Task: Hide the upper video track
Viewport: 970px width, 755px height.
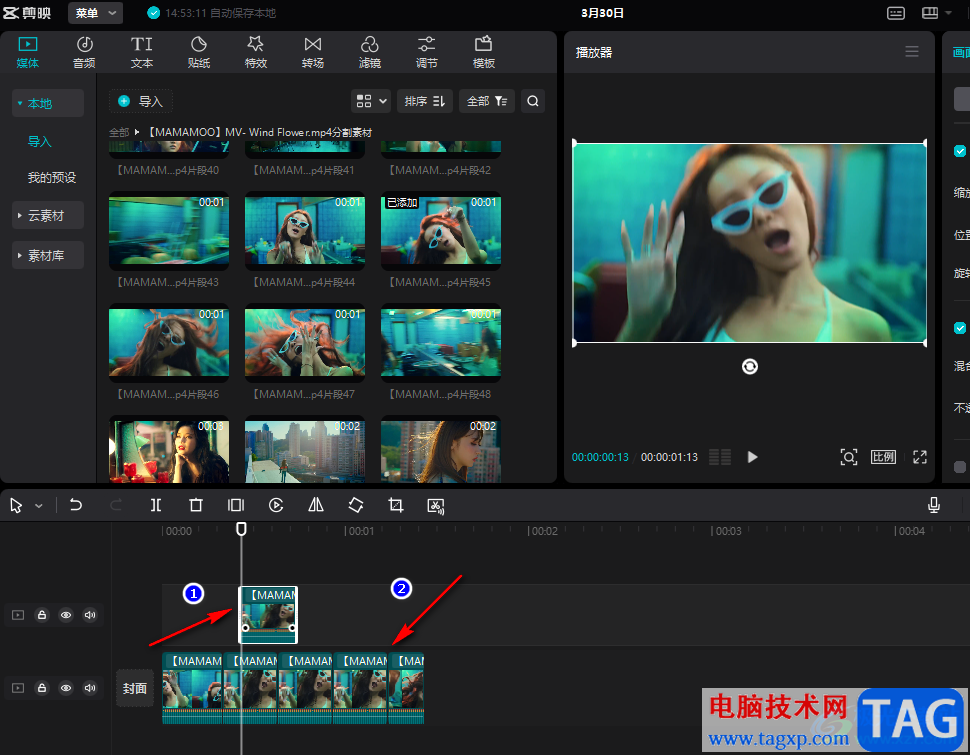Action: pos(66,615)
